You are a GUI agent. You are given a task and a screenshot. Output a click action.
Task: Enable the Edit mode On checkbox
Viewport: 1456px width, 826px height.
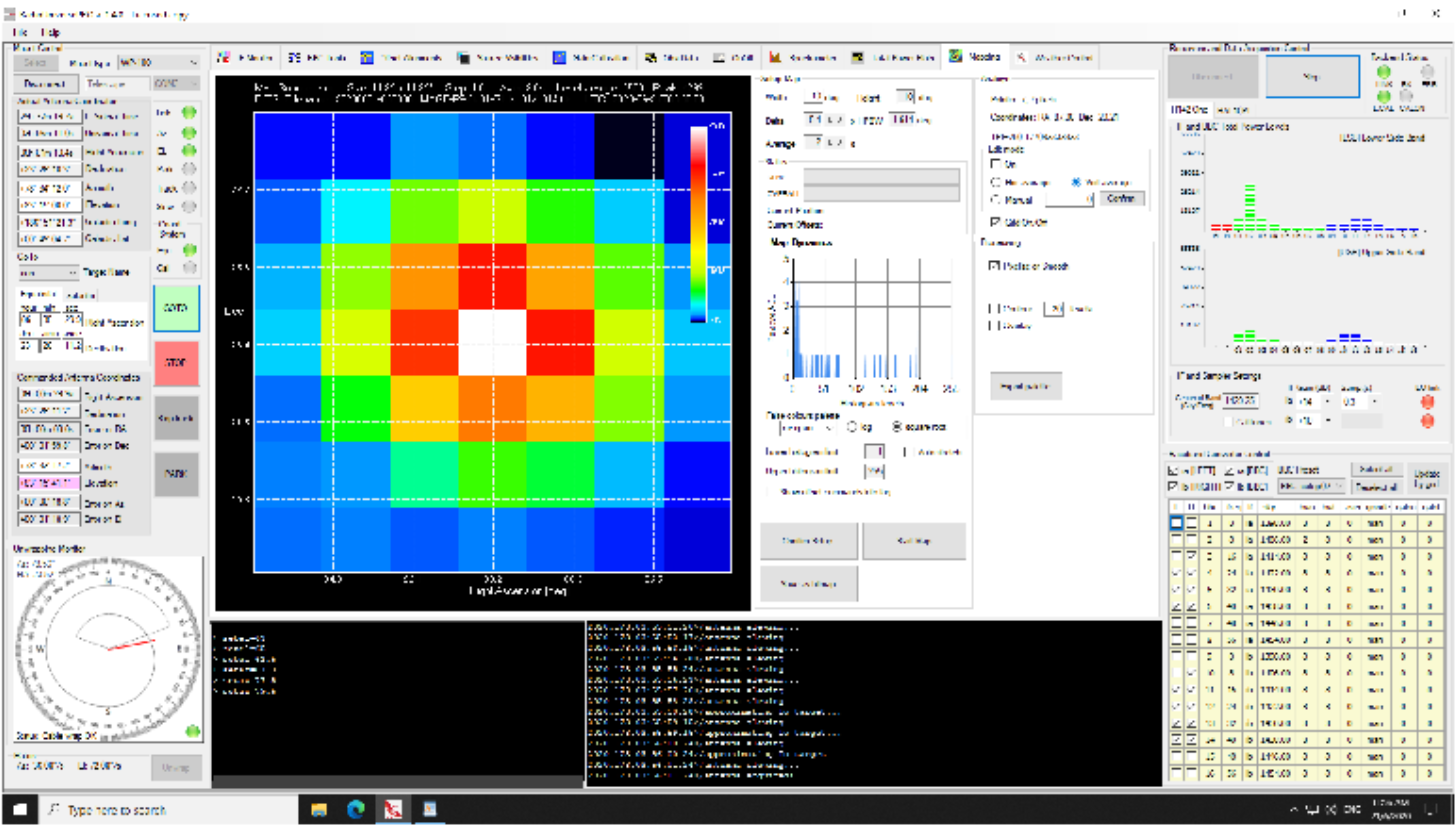pyautogui.click(x=996, y=163)
